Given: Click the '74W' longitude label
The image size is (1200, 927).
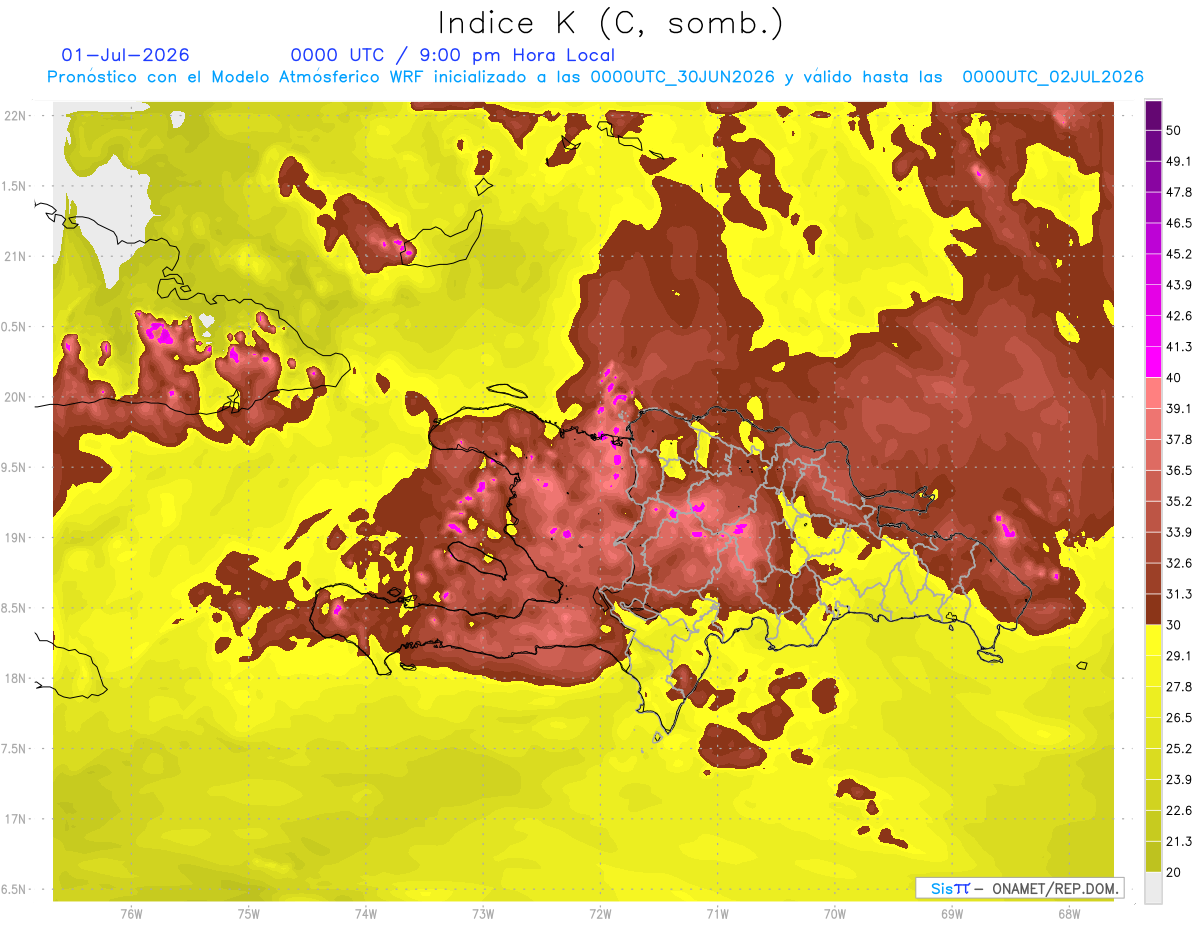Looking at the screenshot, I should click(x=366, y=914).
